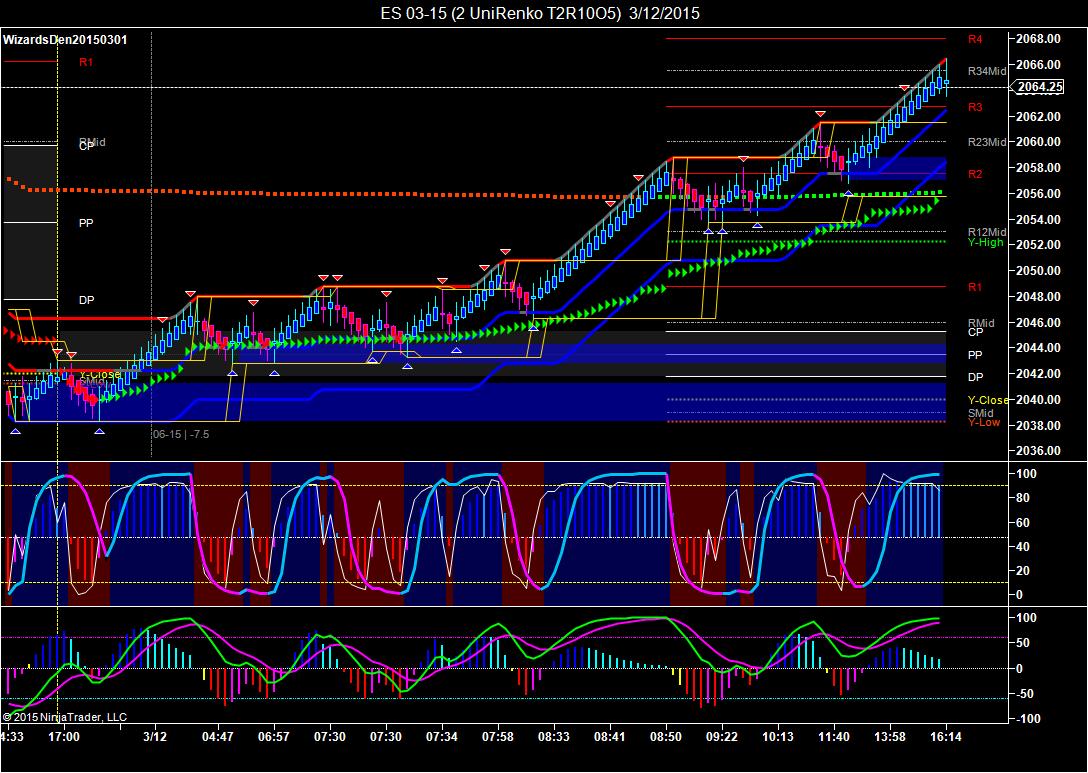Select the green Y-High label
1088x773 pixels.
(x=985, y=243)
